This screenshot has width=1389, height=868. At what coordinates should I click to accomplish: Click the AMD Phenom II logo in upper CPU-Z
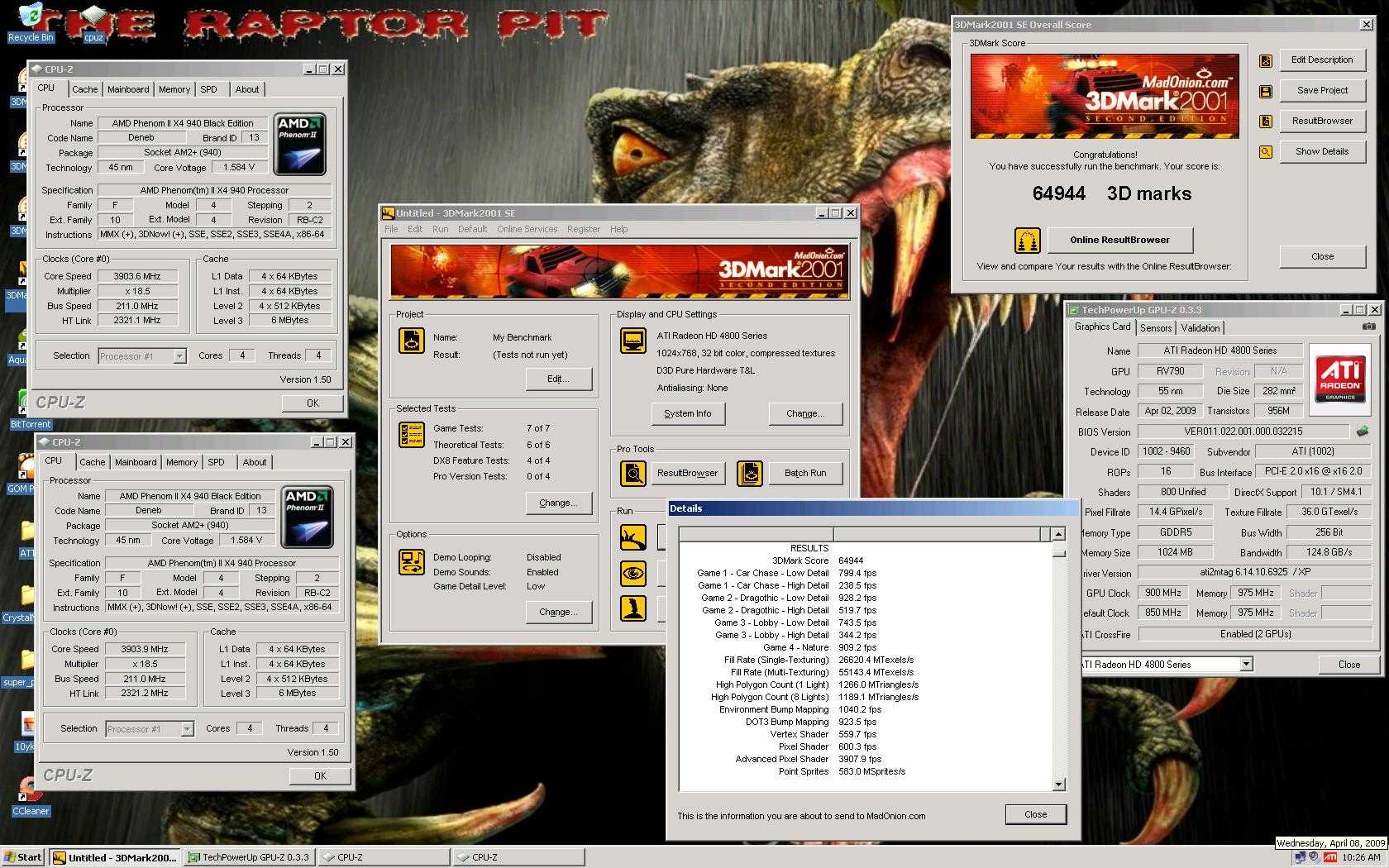[x=299, y=144]
